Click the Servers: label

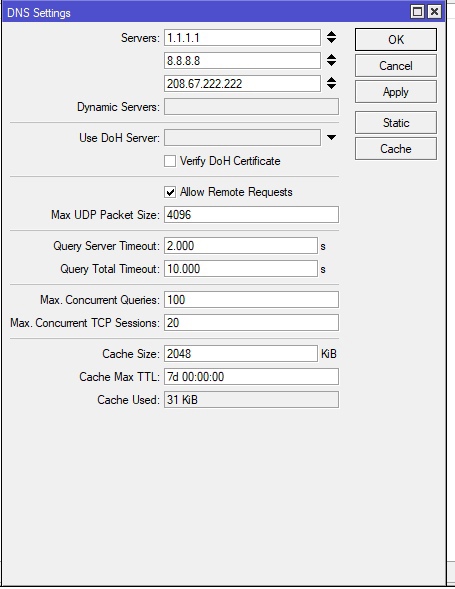point(140,38)
